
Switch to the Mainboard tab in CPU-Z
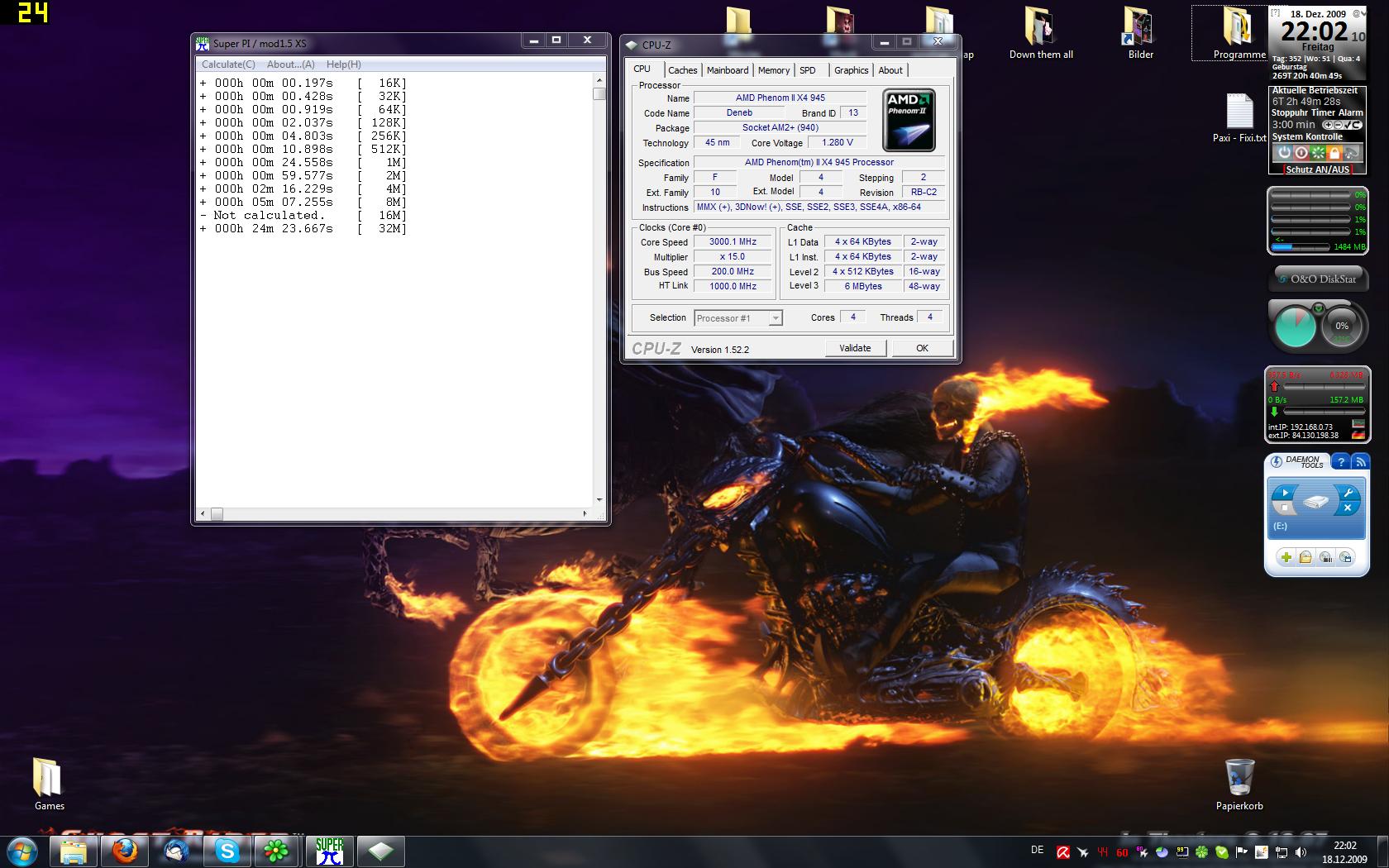tap(728, 70)
